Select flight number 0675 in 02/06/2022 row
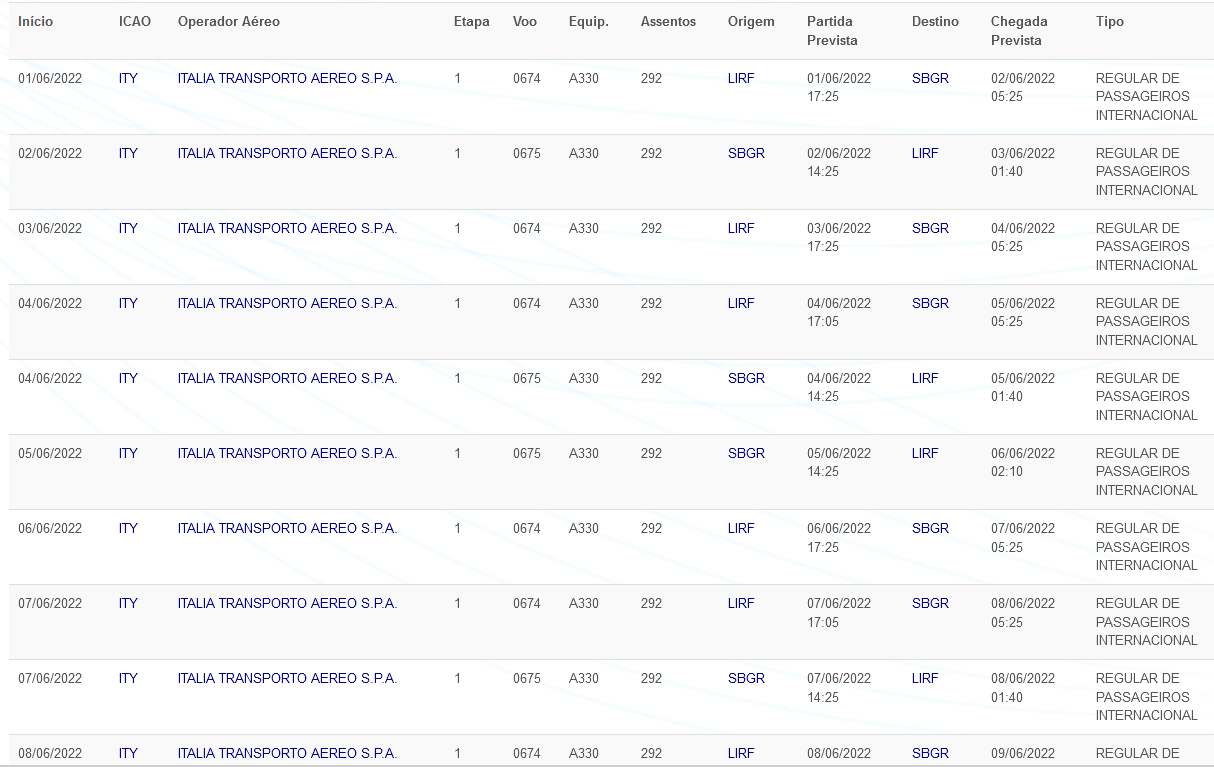Viewport: 1214px width, 767px height. coord(527,153)
